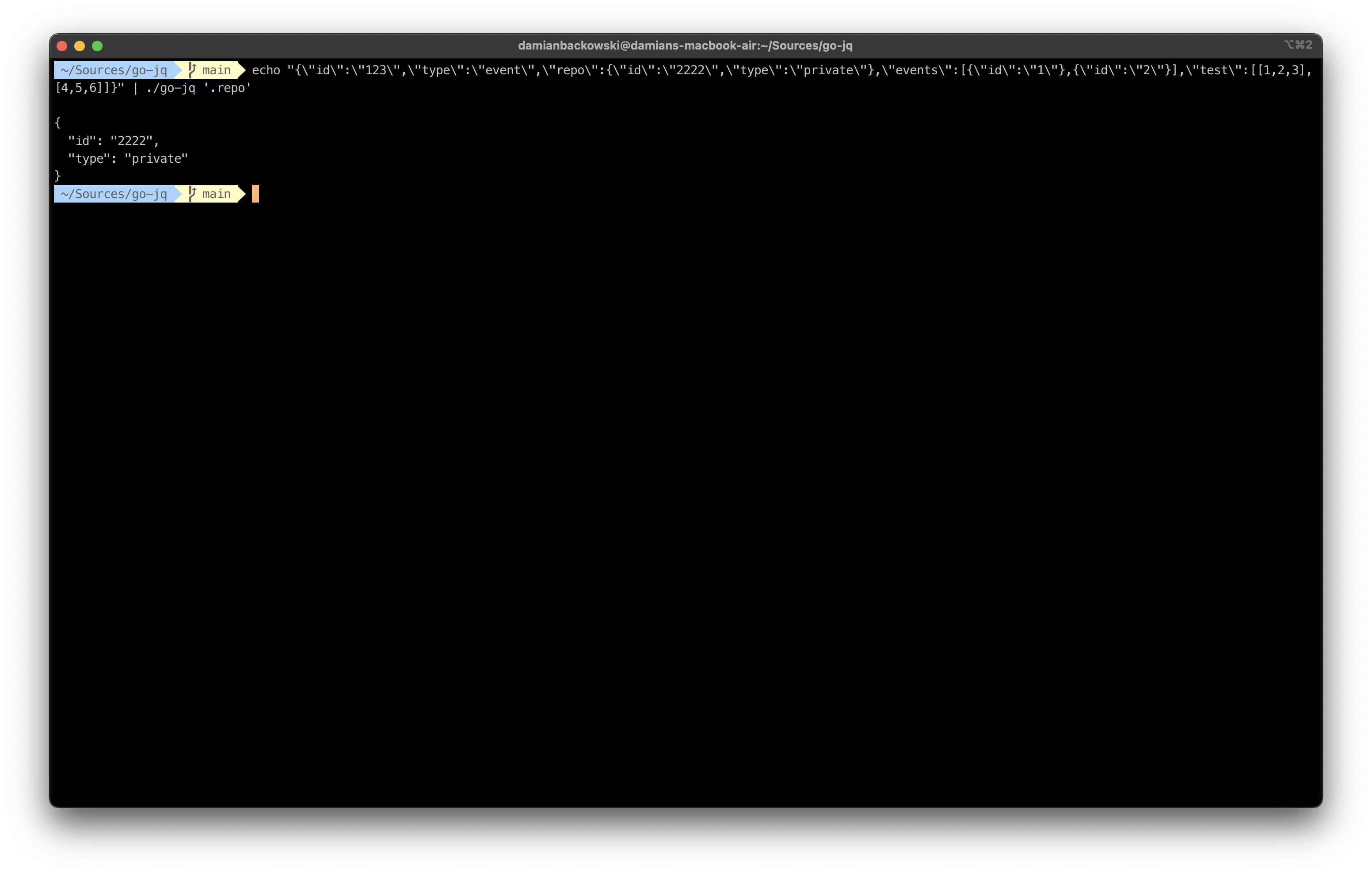Click the opening brace of JSON output
1372x873 pixels.
[x=57, y=123]
